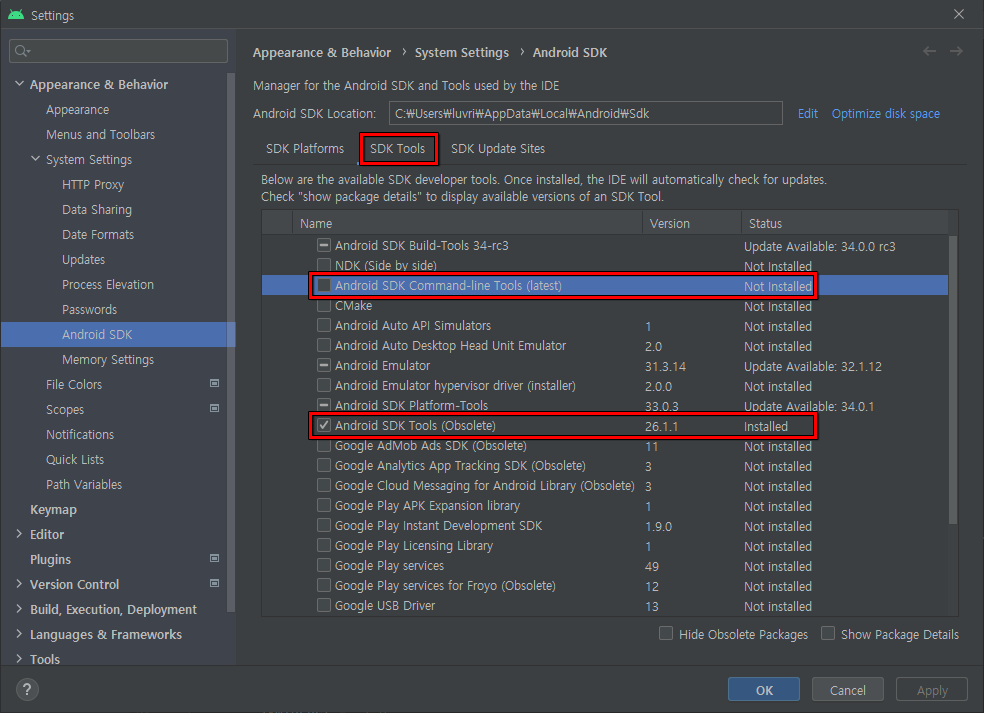Click the project-level icon beside Version Control

pos(215,584)
